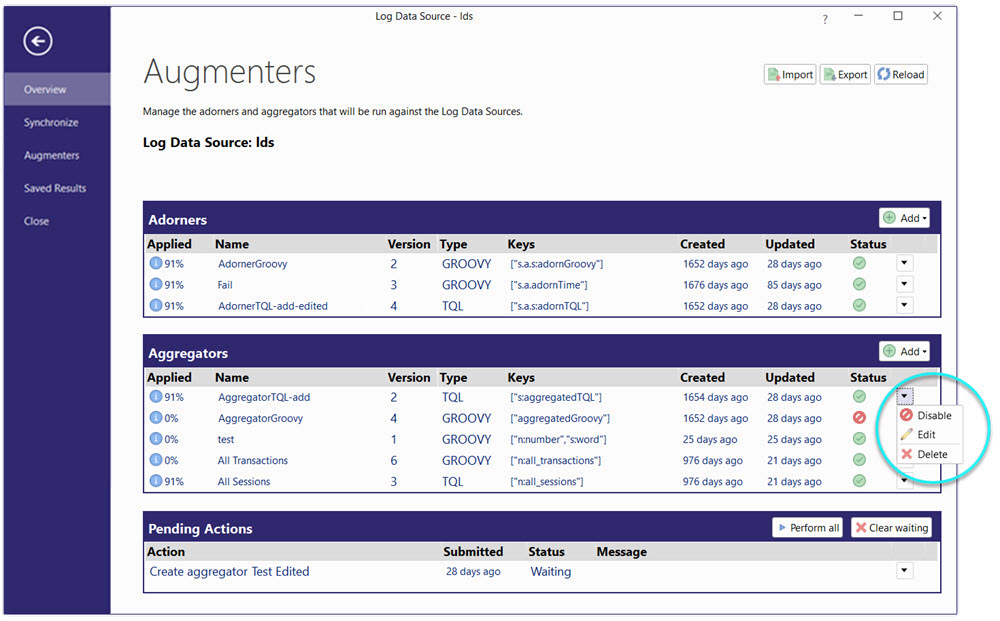Viewport: 1000px width, 621px height.
Task: Open the dropdown arrow on the AdornerGroovy row
Action: click(904, 263)
